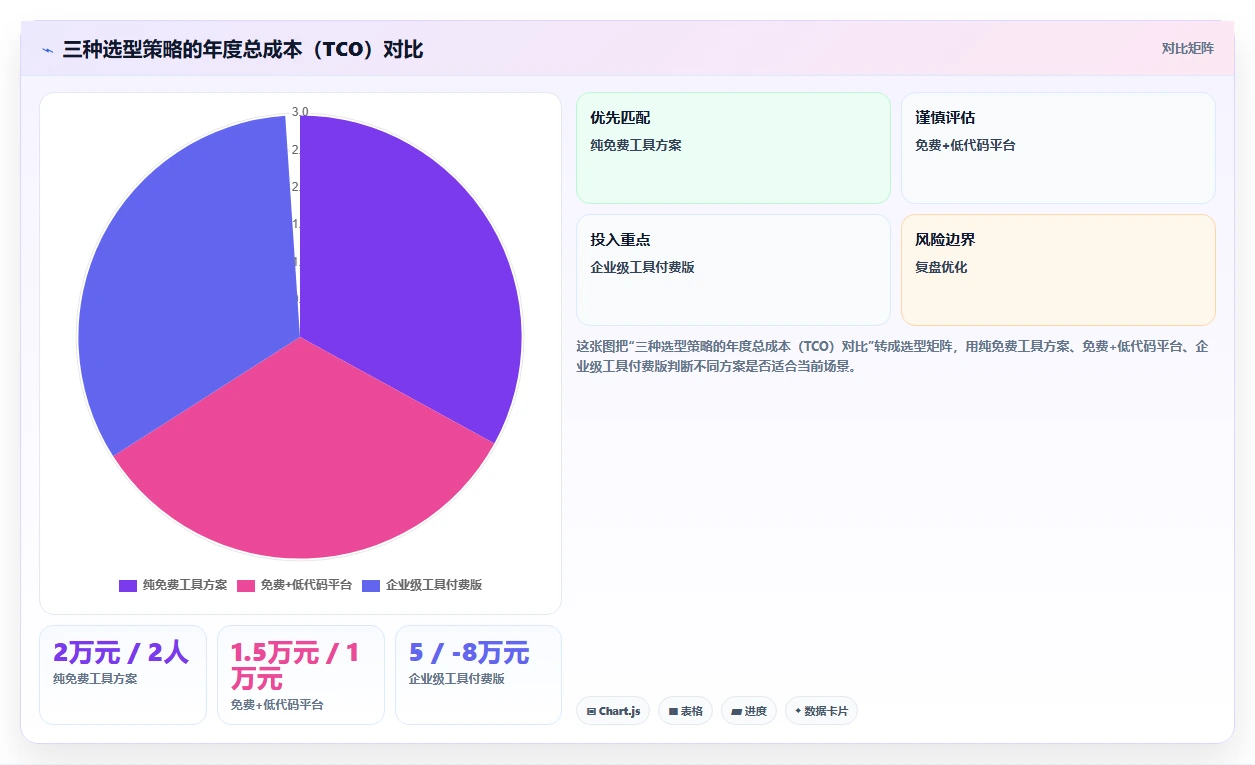Click the 3.0 axis label atop chart
Image resolution: width=1255 pixels, height=765 pixels.
300,111
